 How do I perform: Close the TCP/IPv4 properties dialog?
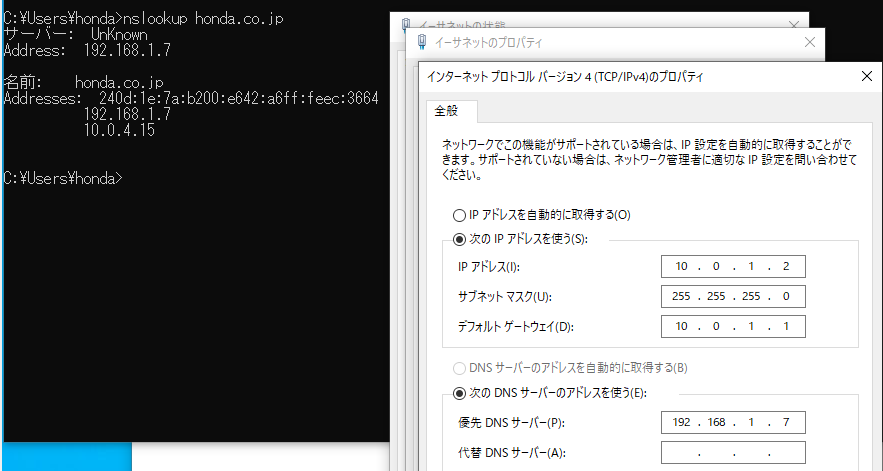(867, 77)
